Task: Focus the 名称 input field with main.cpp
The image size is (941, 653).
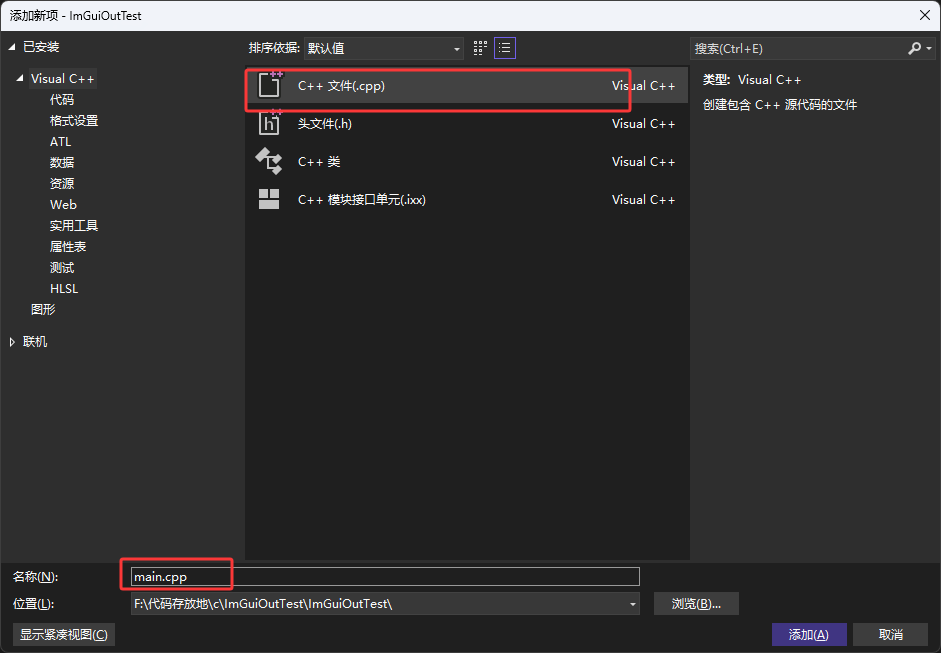Action: [385, 577]
